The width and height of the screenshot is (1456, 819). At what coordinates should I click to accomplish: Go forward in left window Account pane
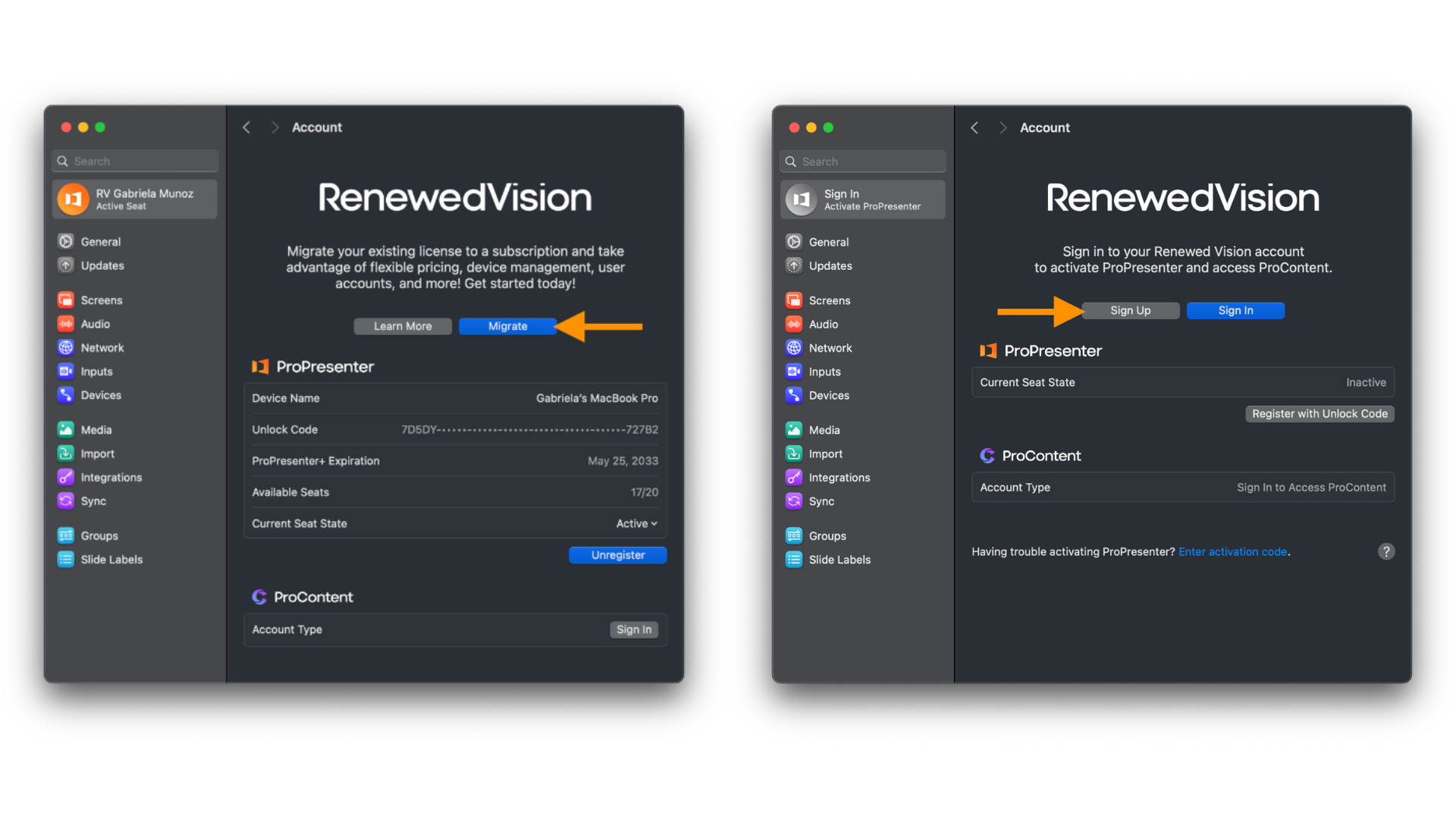275,127
